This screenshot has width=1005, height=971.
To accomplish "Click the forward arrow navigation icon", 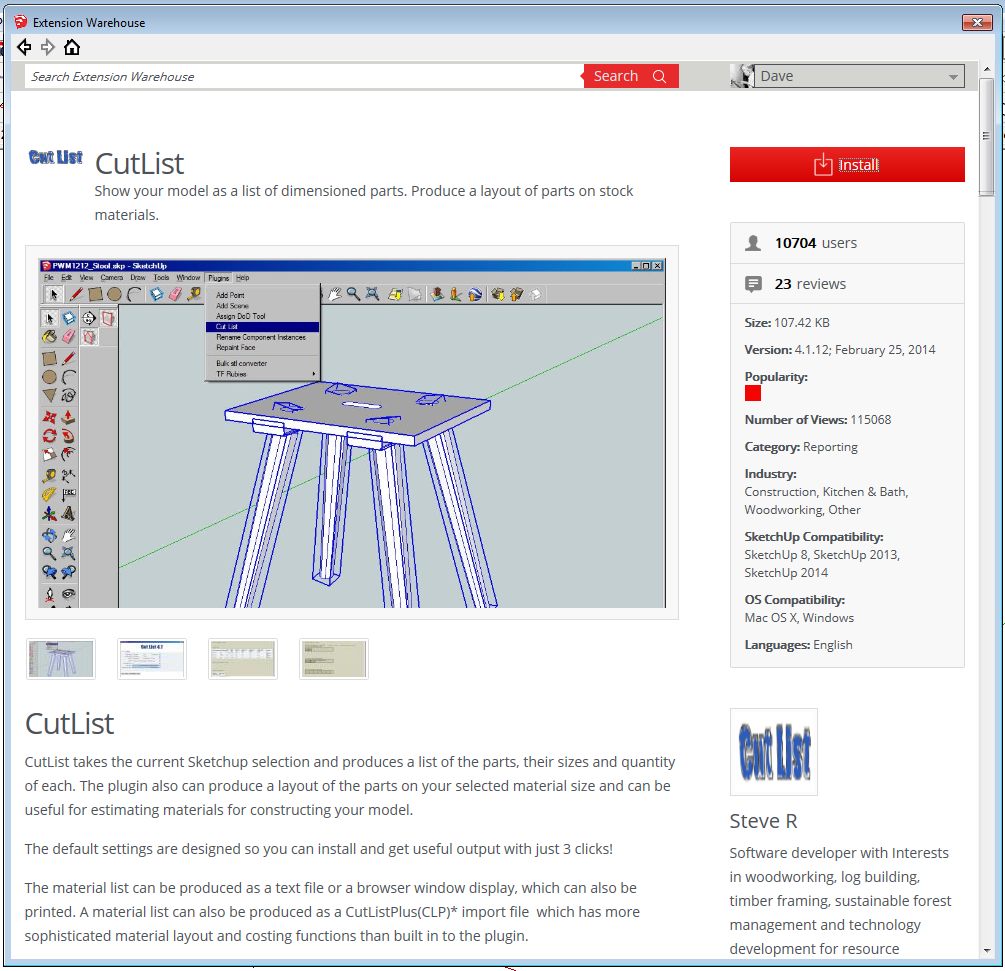I will pos(48,47).
